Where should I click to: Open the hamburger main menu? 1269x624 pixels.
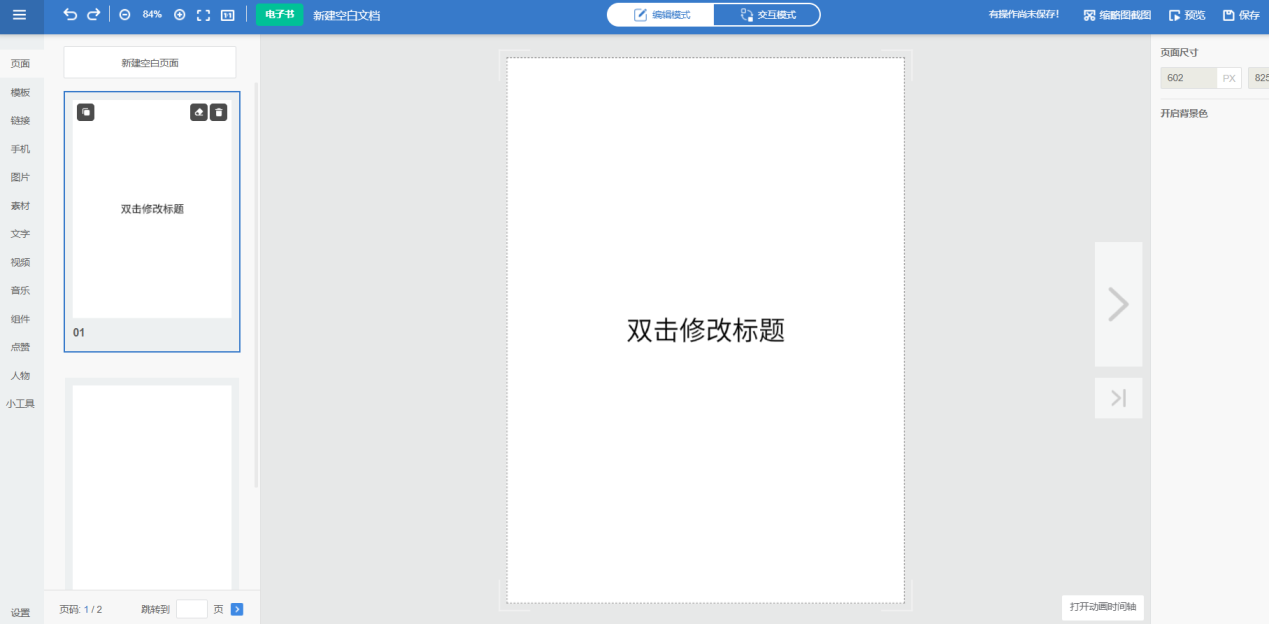20,15
